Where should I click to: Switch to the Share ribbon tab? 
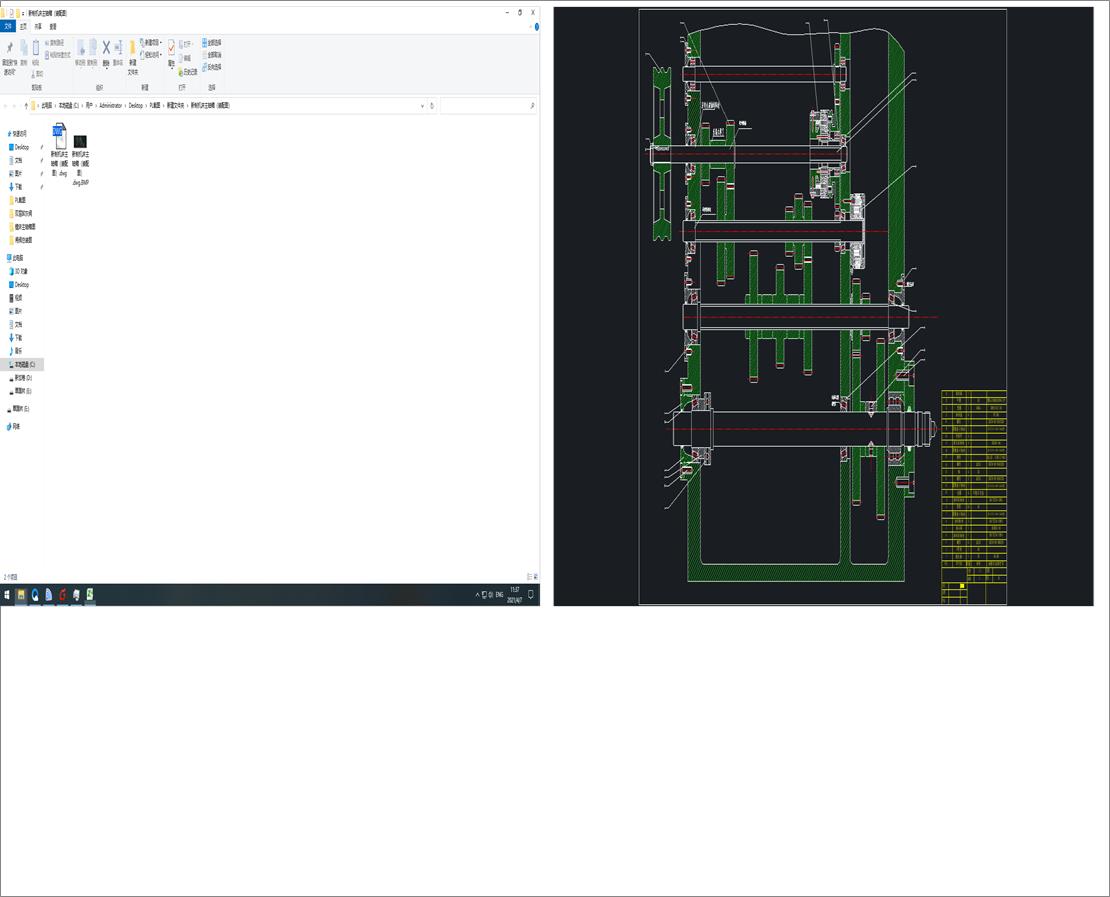pyautogui.click(x=38, y=26)
